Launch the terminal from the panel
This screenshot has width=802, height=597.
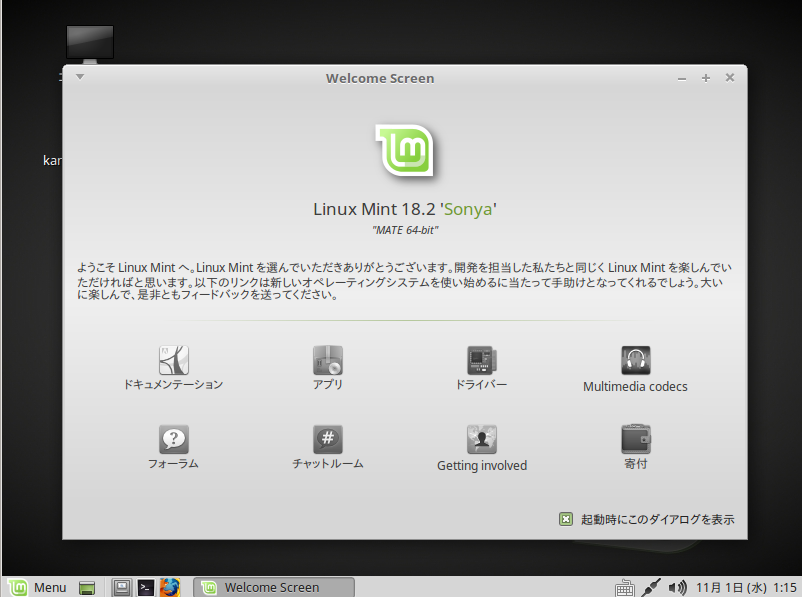pos(146,588)
